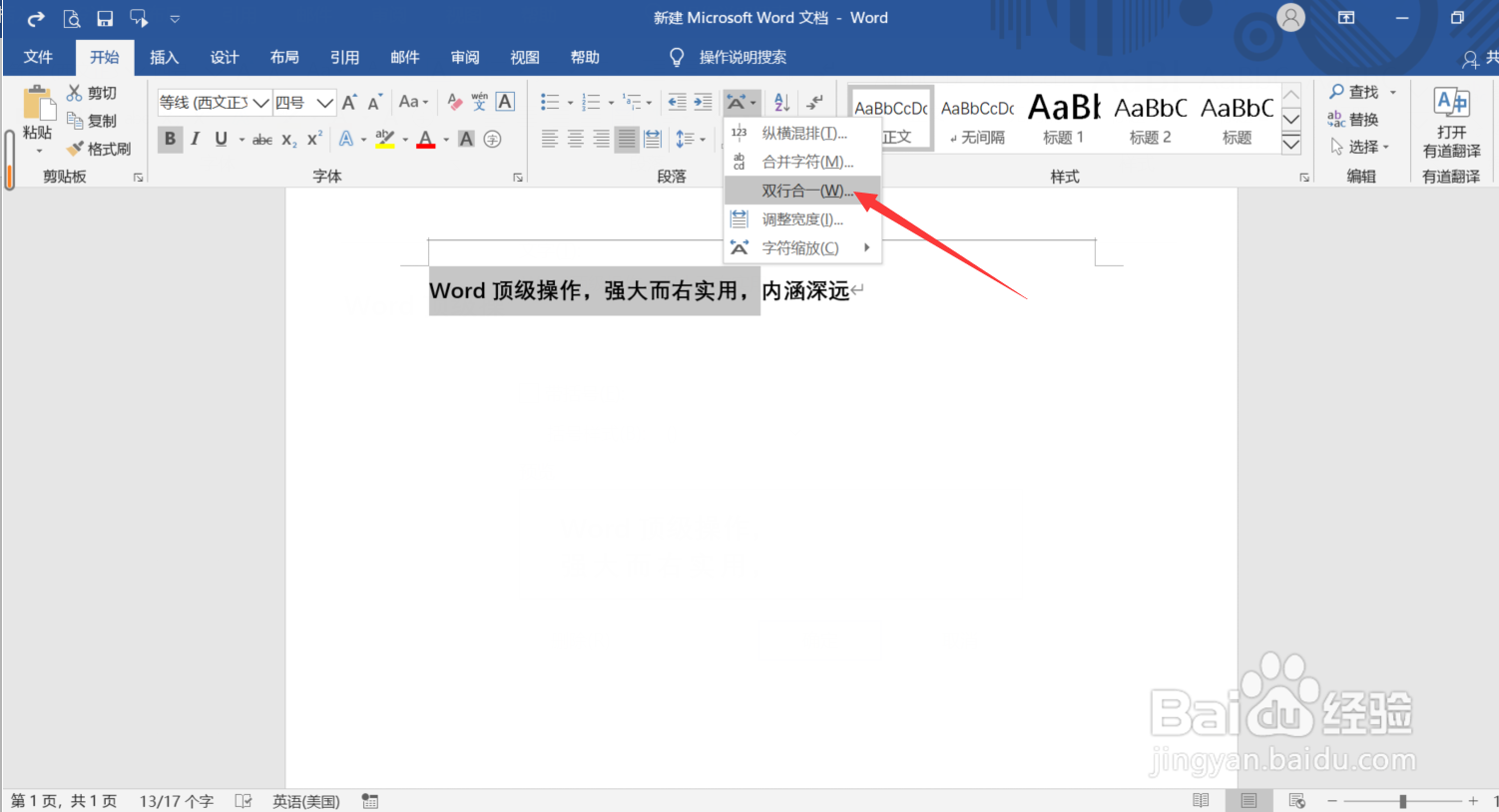The height and width of the screenshot is (812, 1499).
Task: Open the font group dialog launcher
Action: pyautogui.click(x=518, y=178)
